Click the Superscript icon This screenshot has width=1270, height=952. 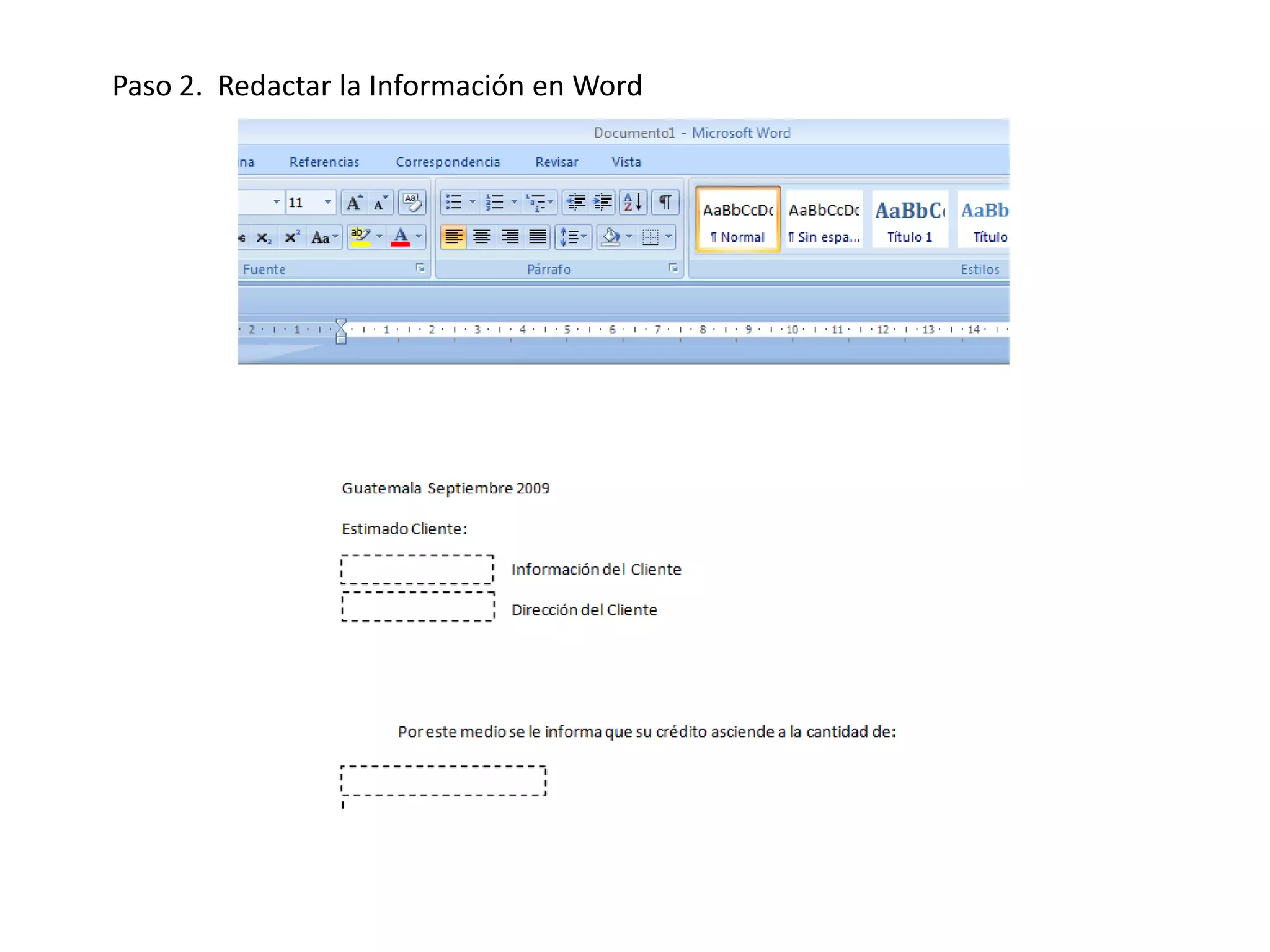291,237
